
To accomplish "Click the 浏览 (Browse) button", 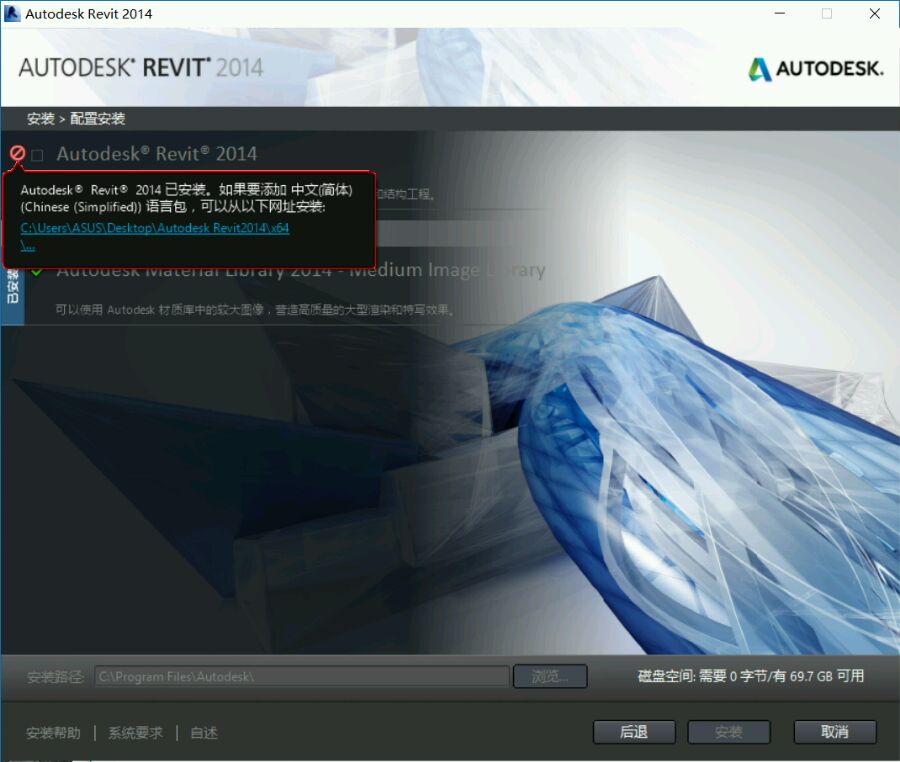I will 550,677.
